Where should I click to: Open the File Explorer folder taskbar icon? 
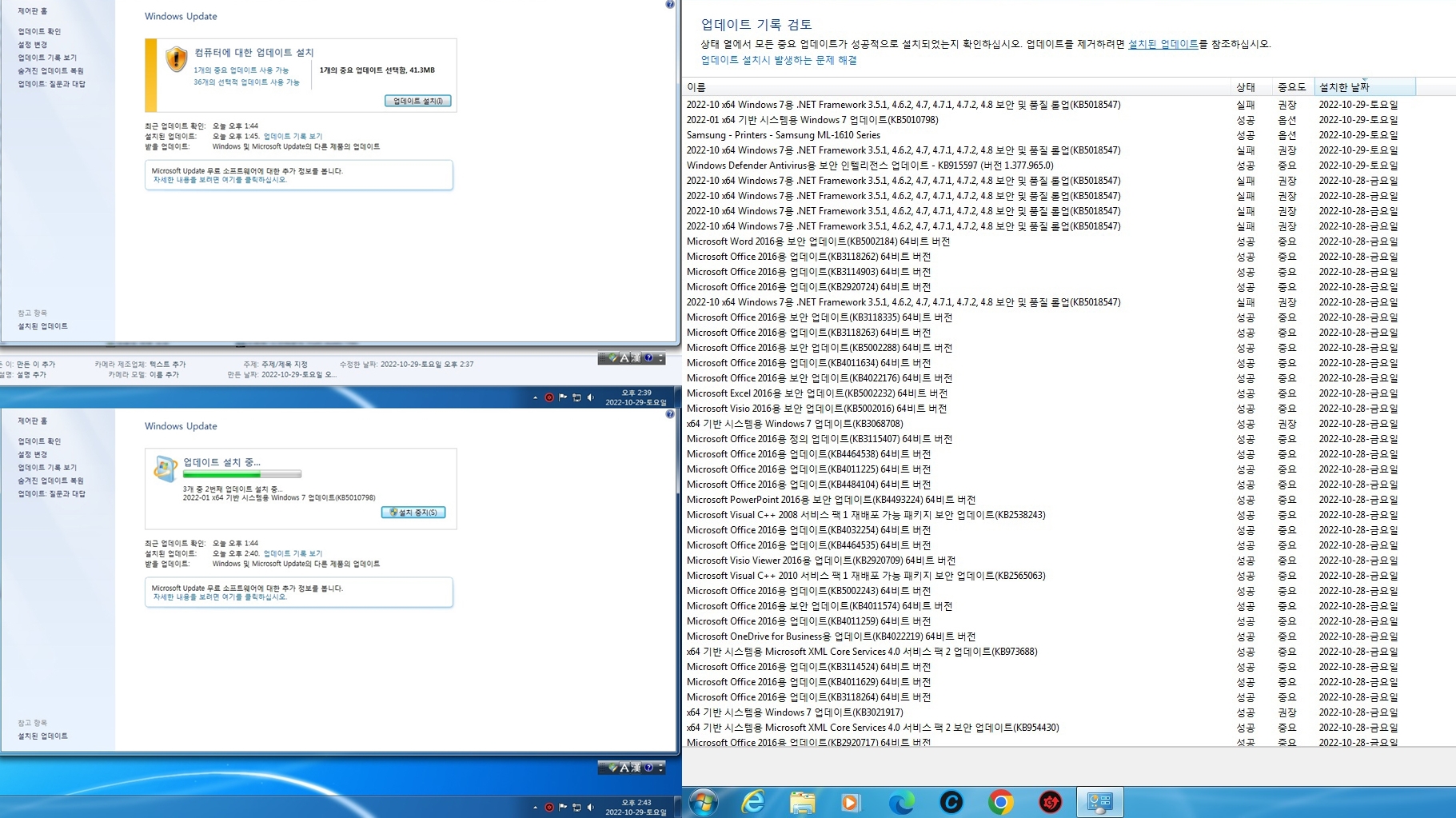(802, 802)
